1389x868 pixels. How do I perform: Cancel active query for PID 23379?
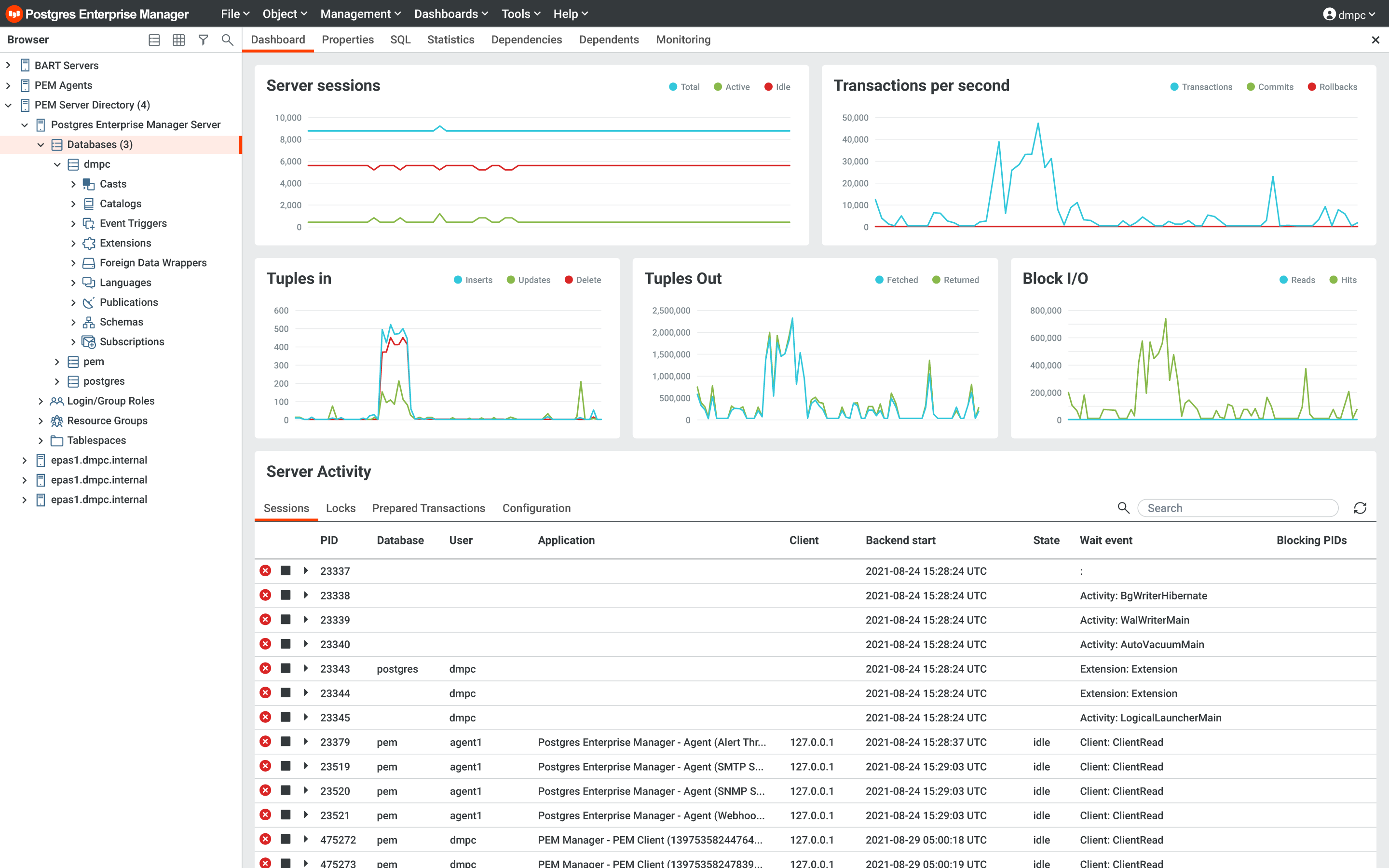(285, 742)
